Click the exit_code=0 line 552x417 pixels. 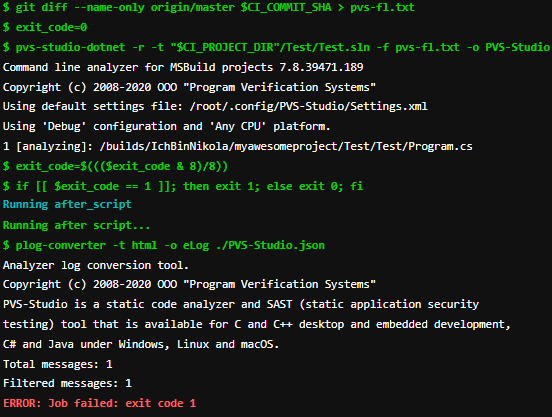click(x=45, y=27)
